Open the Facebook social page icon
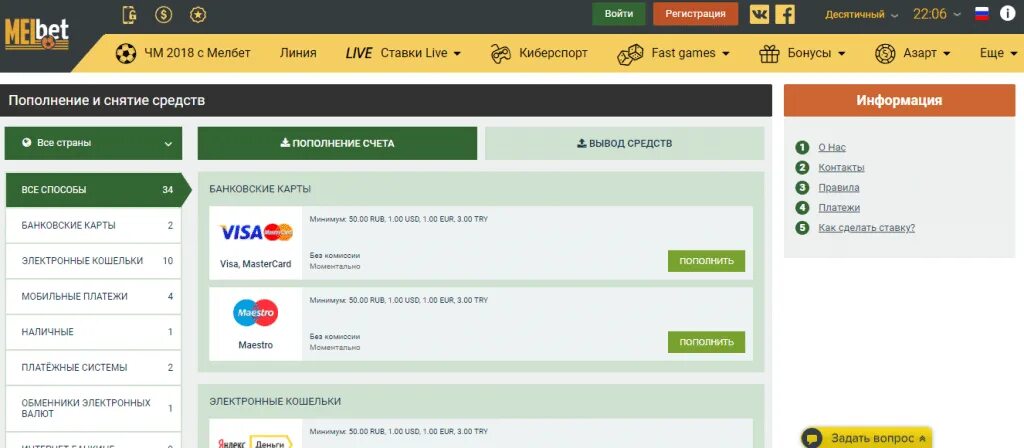Image resolution: width=1024 pixels, height=448 pixels. coord(785,14)
